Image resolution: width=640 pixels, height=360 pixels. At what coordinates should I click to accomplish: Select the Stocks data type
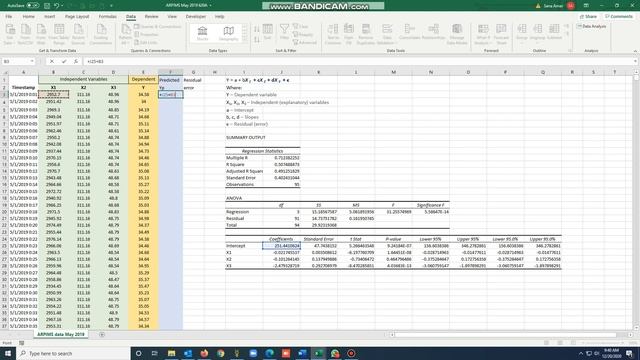click(202, 33)
